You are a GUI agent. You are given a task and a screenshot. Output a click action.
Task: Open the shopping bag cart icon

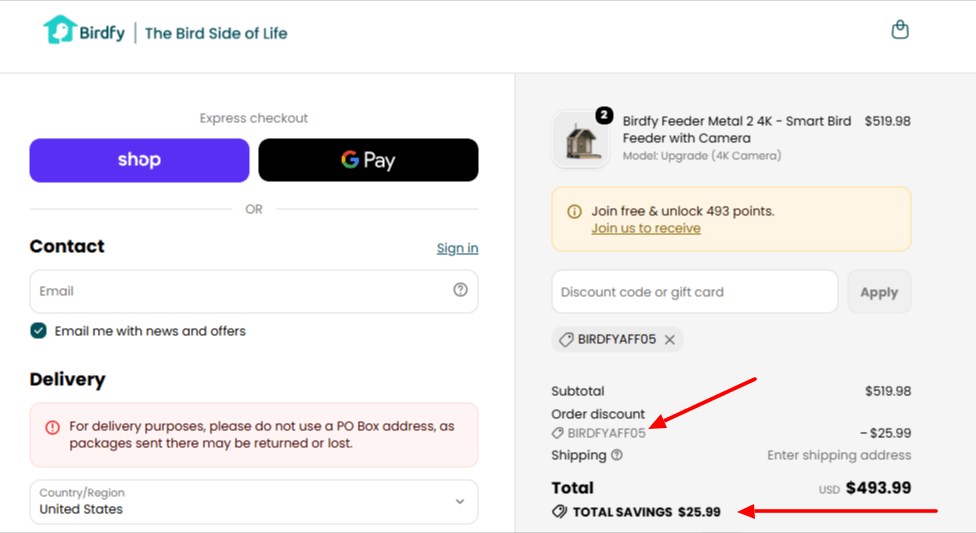[x=899, y=29]
